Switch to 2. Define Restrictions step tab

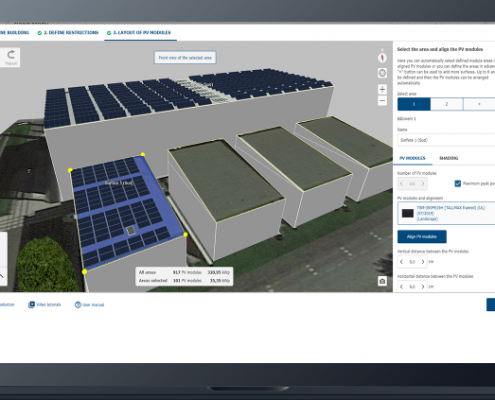(x=68, y=33)
